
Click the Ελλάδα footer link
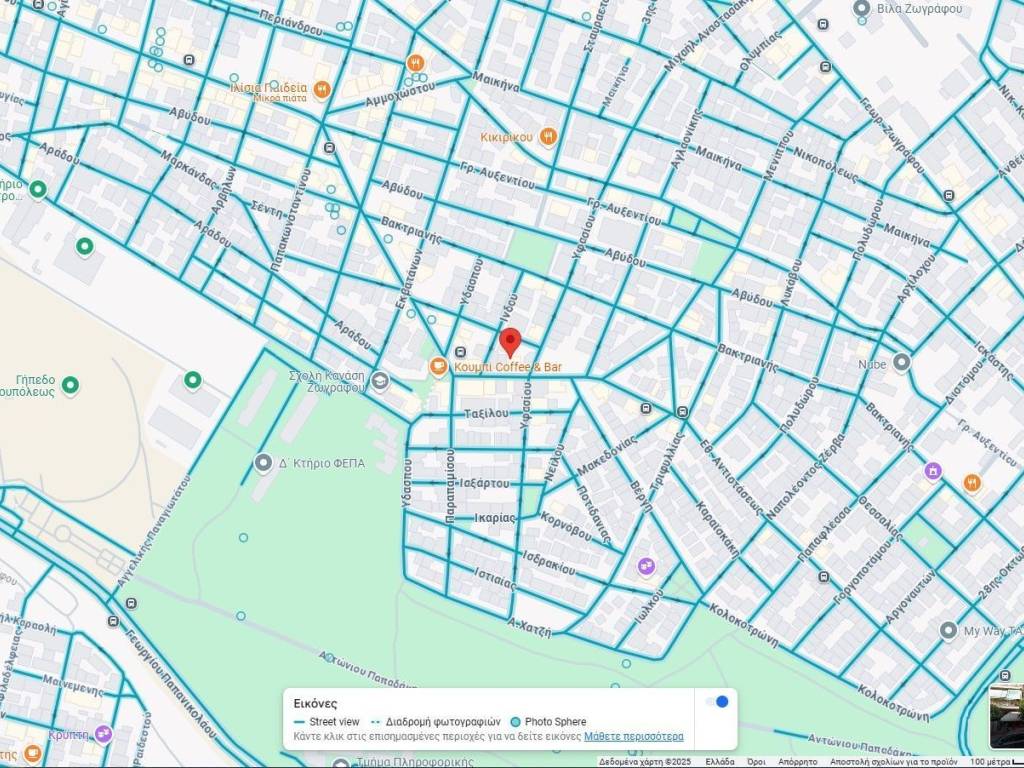[x=719, y=762]
